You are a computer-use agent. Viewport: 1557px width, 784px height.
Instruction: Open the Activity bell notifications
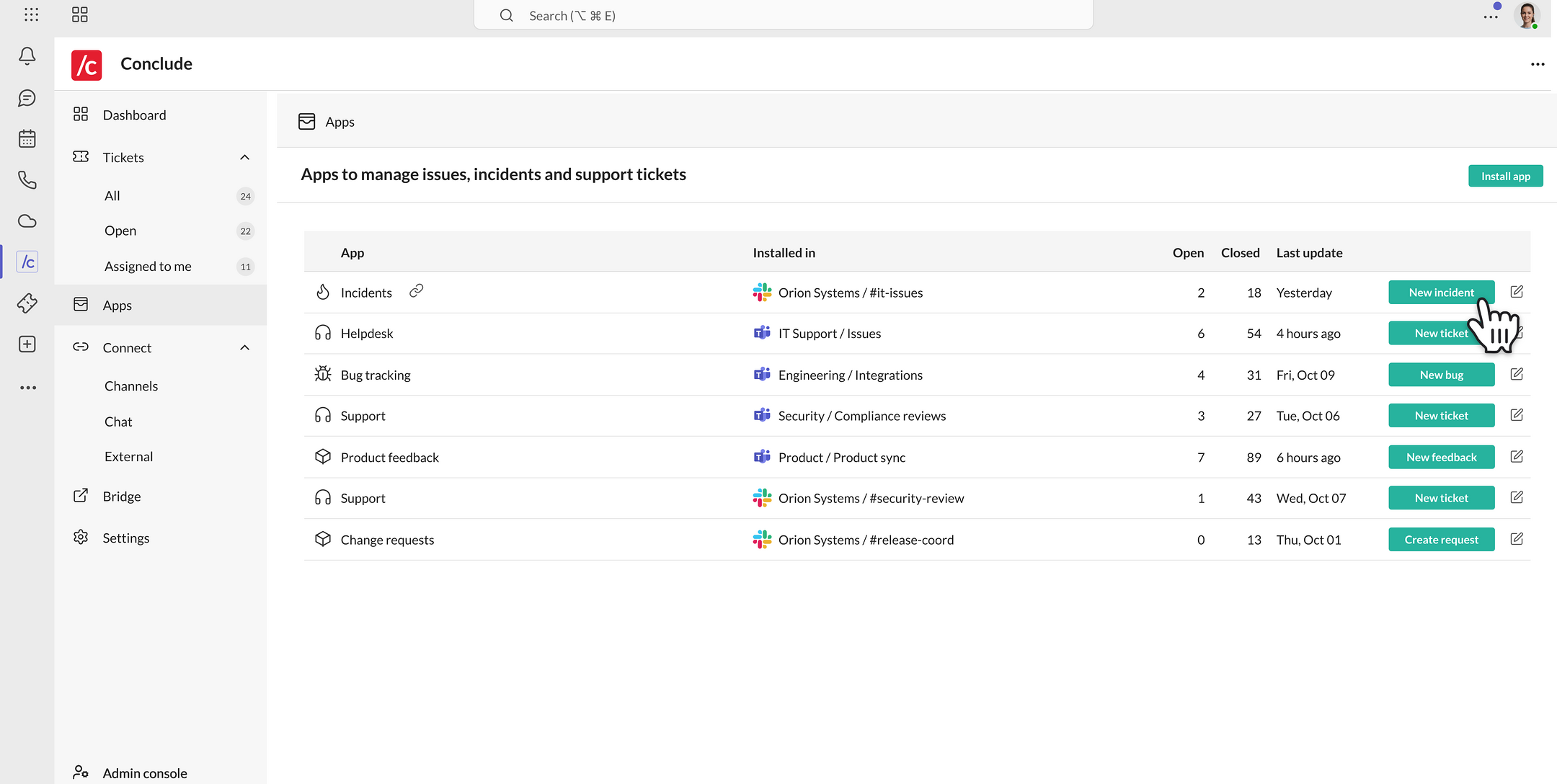[x=27, y=56]
